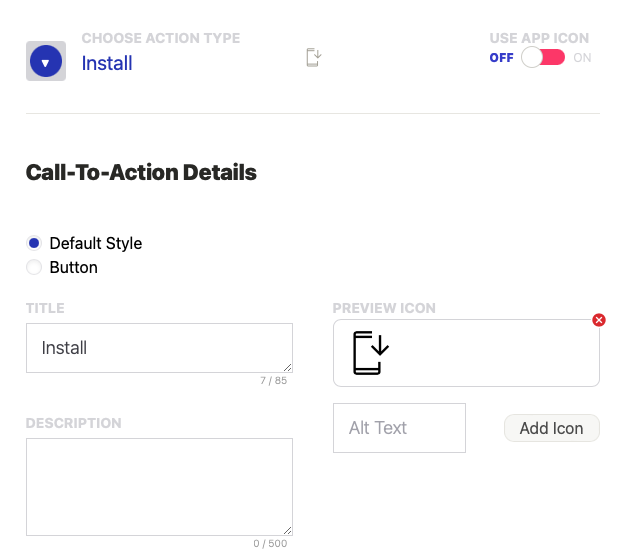Click the Choose Action Type label

coord(161,38)
